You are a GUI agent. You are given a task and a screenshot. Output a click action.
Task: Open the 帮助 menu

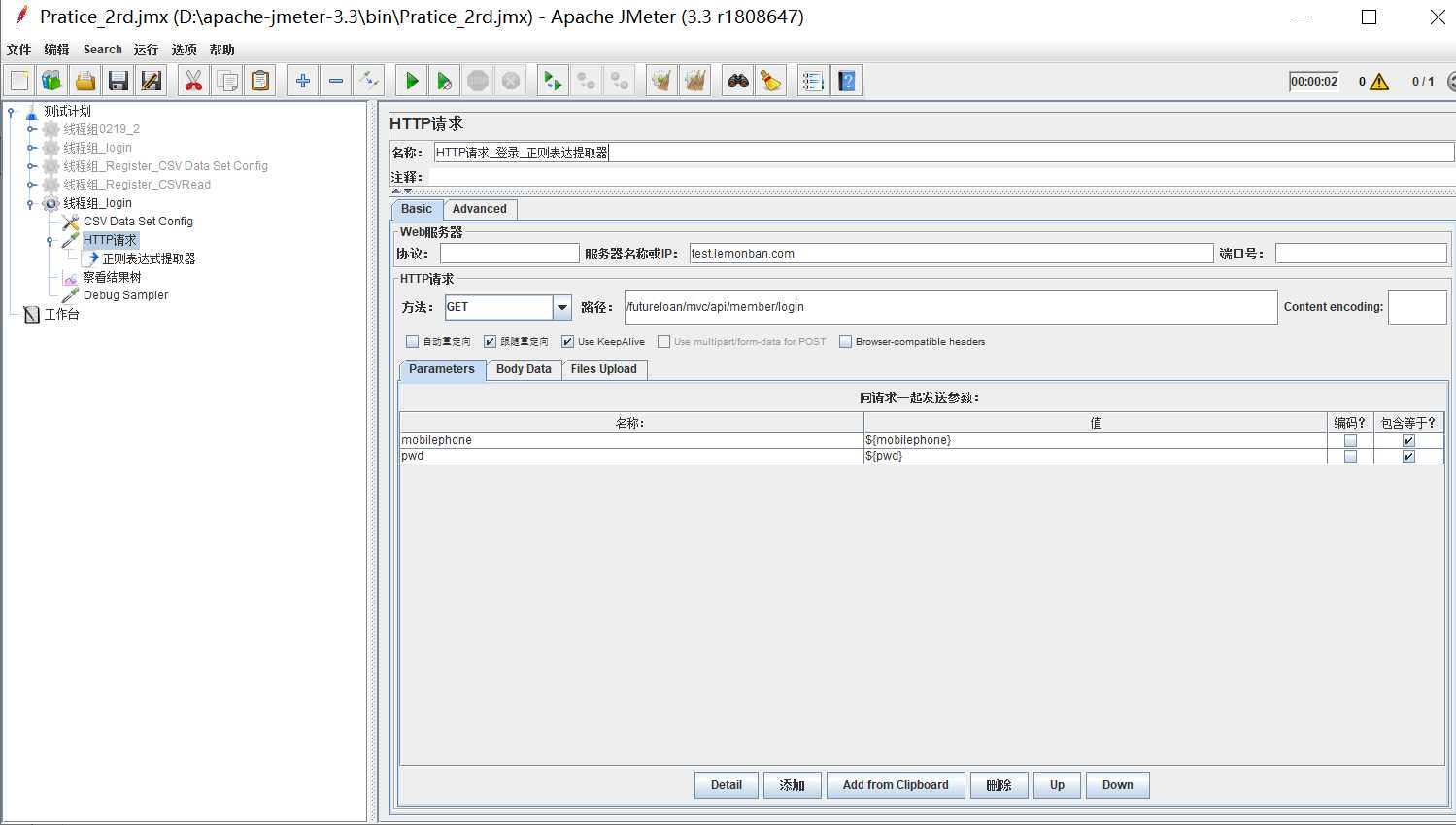(x=221, y=50)
